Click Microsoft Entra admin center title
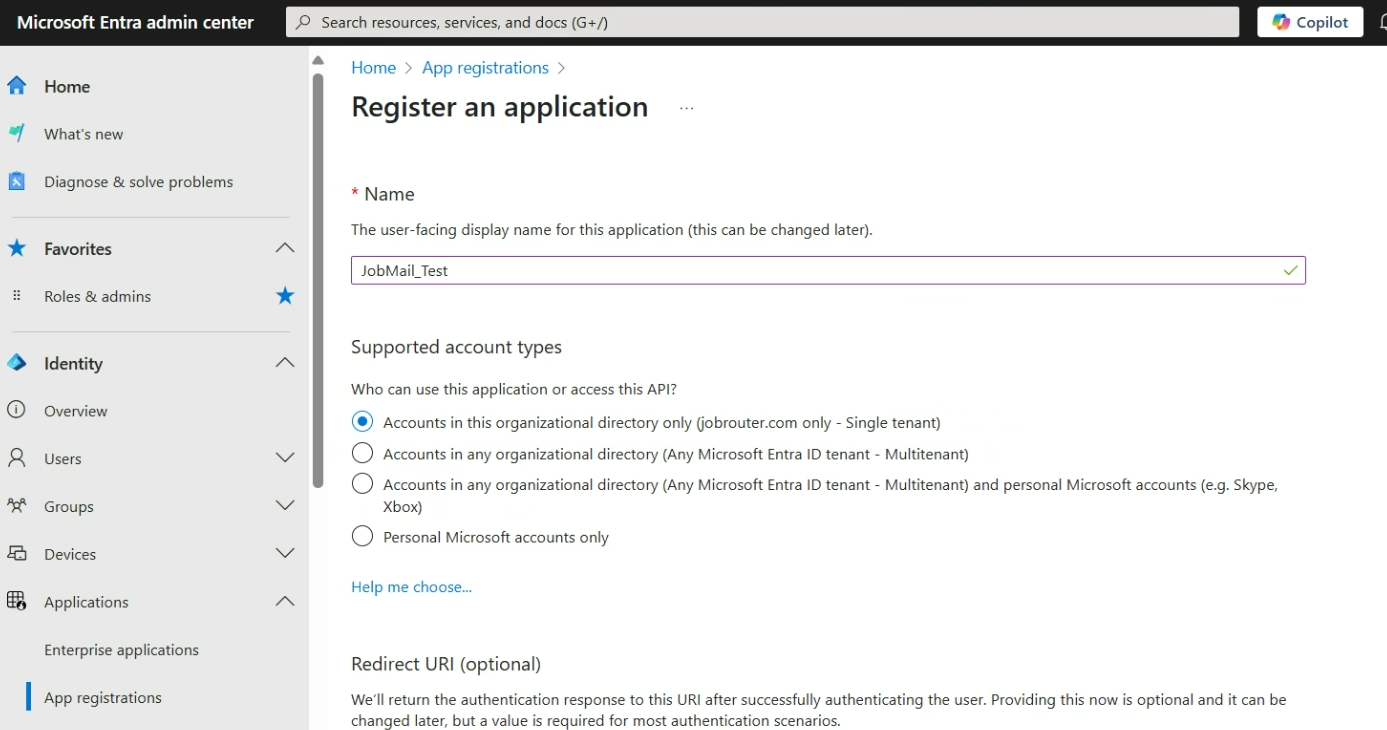The width and height of the screenshot is (1387, 730). click(136, 22)
